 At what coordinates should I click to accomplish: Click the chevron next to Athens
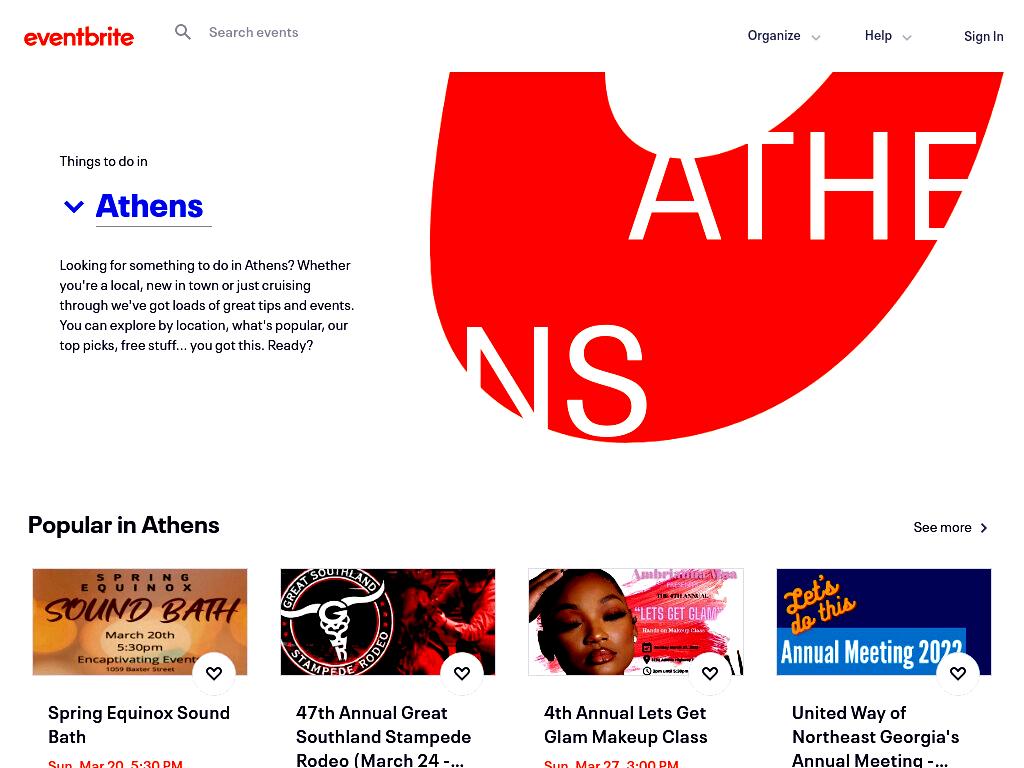[74, 207]
